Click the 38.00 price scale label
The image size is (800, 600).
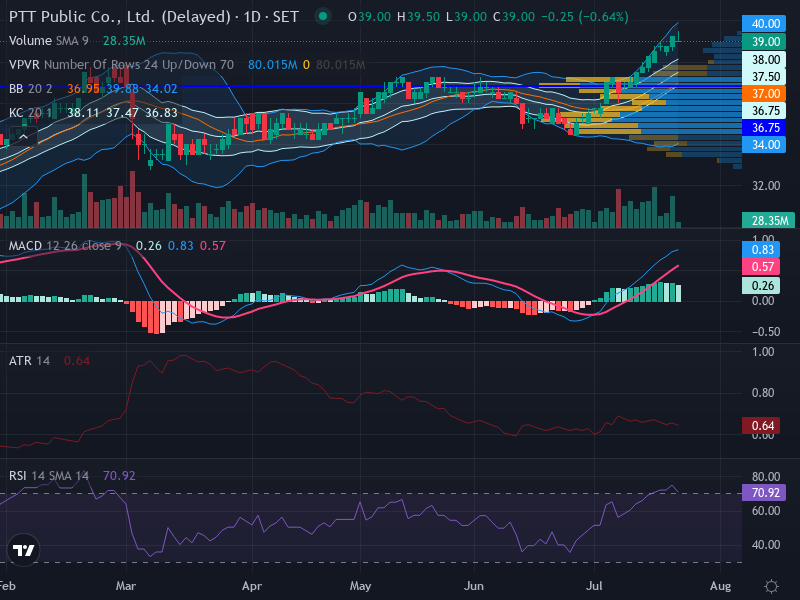click(764, 60)
